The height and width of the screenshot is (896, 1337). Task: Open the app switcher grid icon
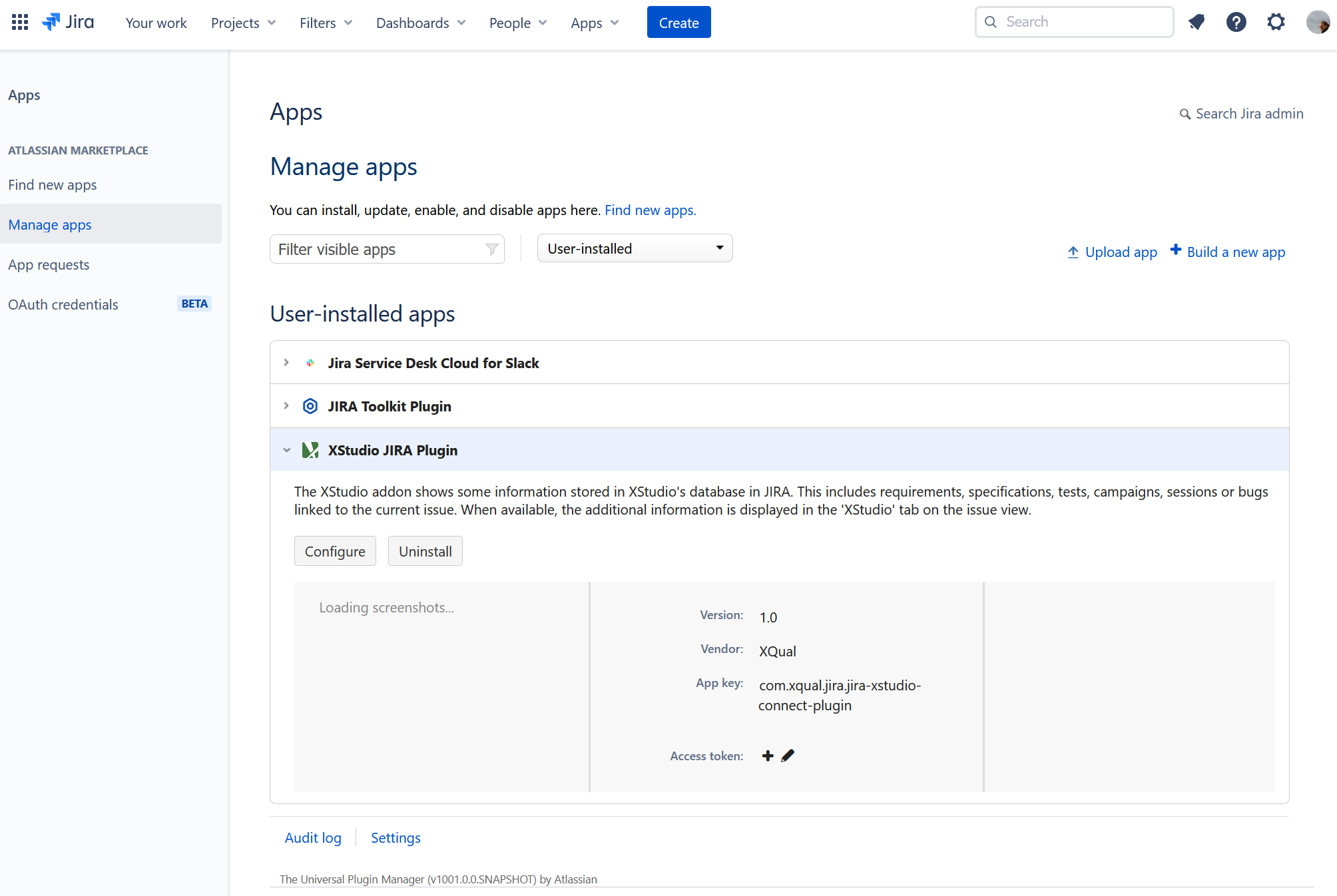click(20, 22)
